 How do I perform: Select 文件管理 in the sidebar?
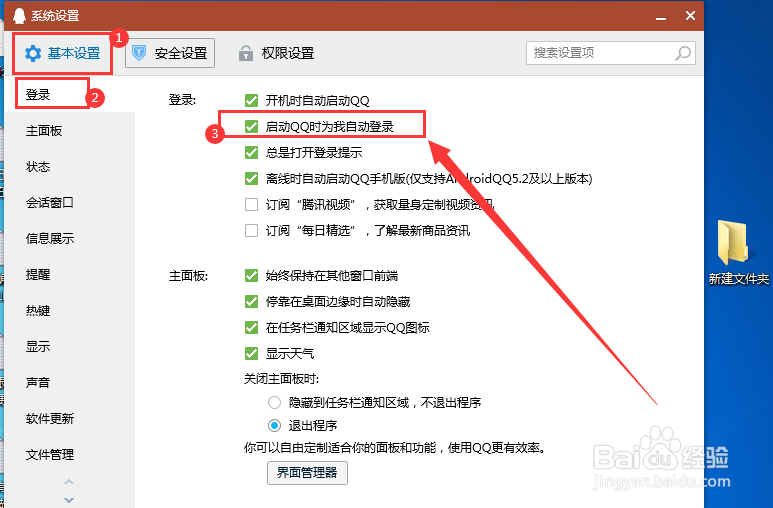point(50,455)
